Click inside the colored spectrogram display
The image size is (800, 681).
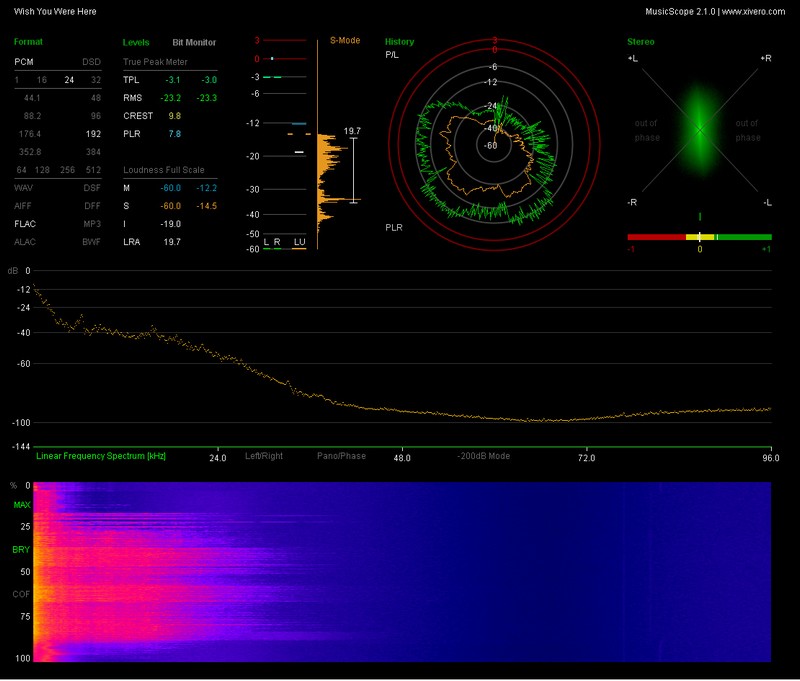click(400, 571)
